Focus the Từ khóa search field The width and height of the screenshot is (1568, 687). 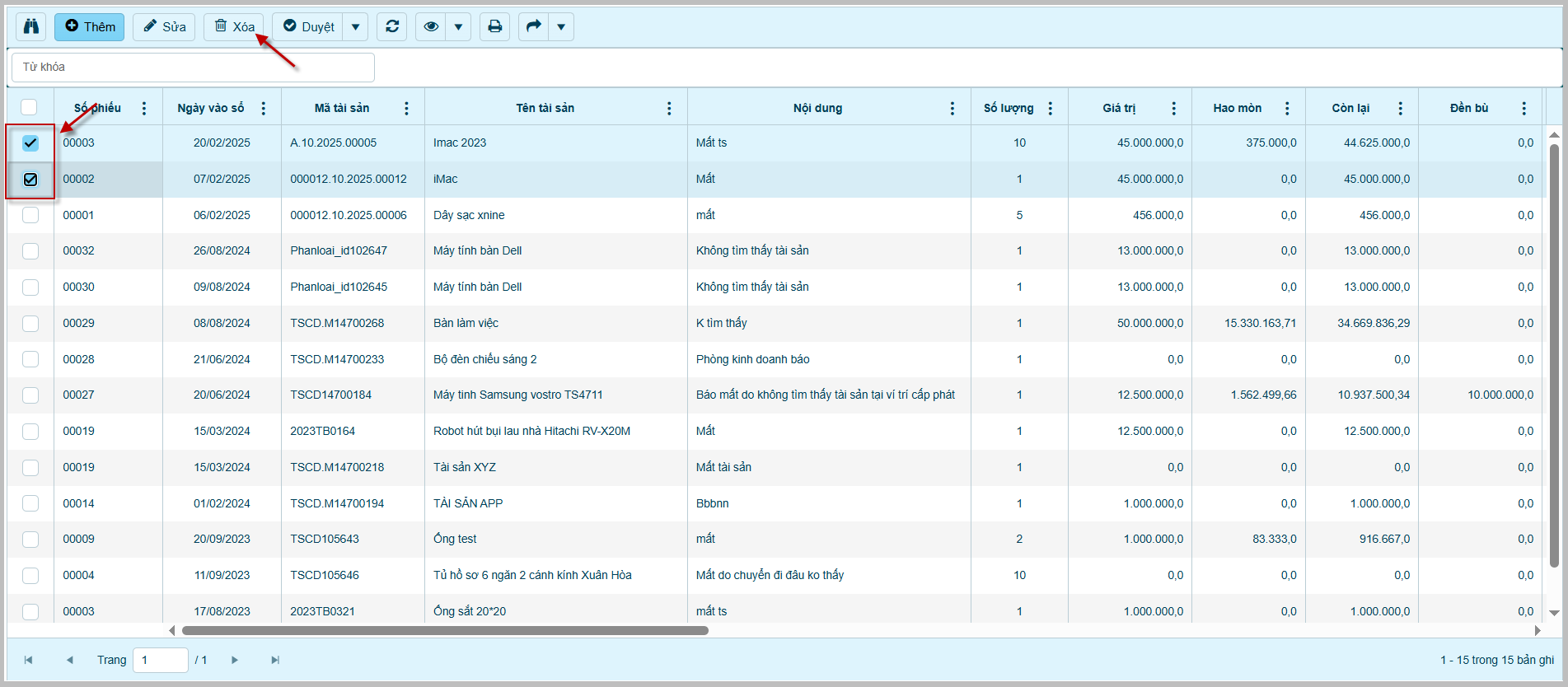tap(193, 67)
